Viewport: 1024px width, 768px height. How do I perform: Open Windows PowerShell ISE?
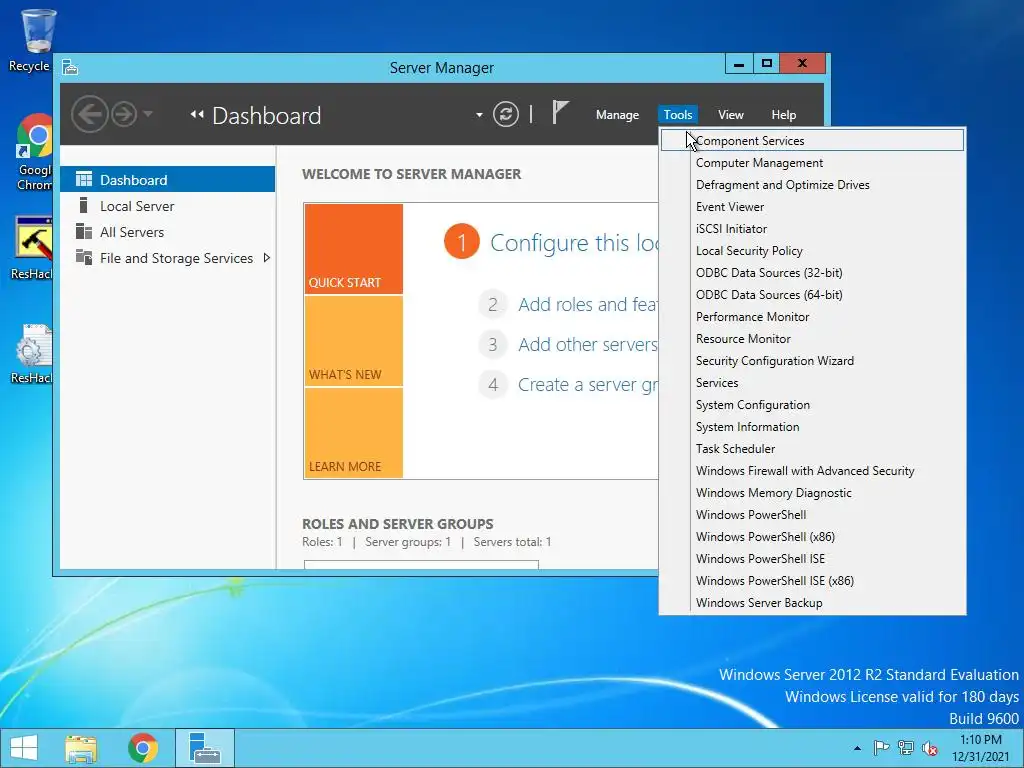pos(812,558)
